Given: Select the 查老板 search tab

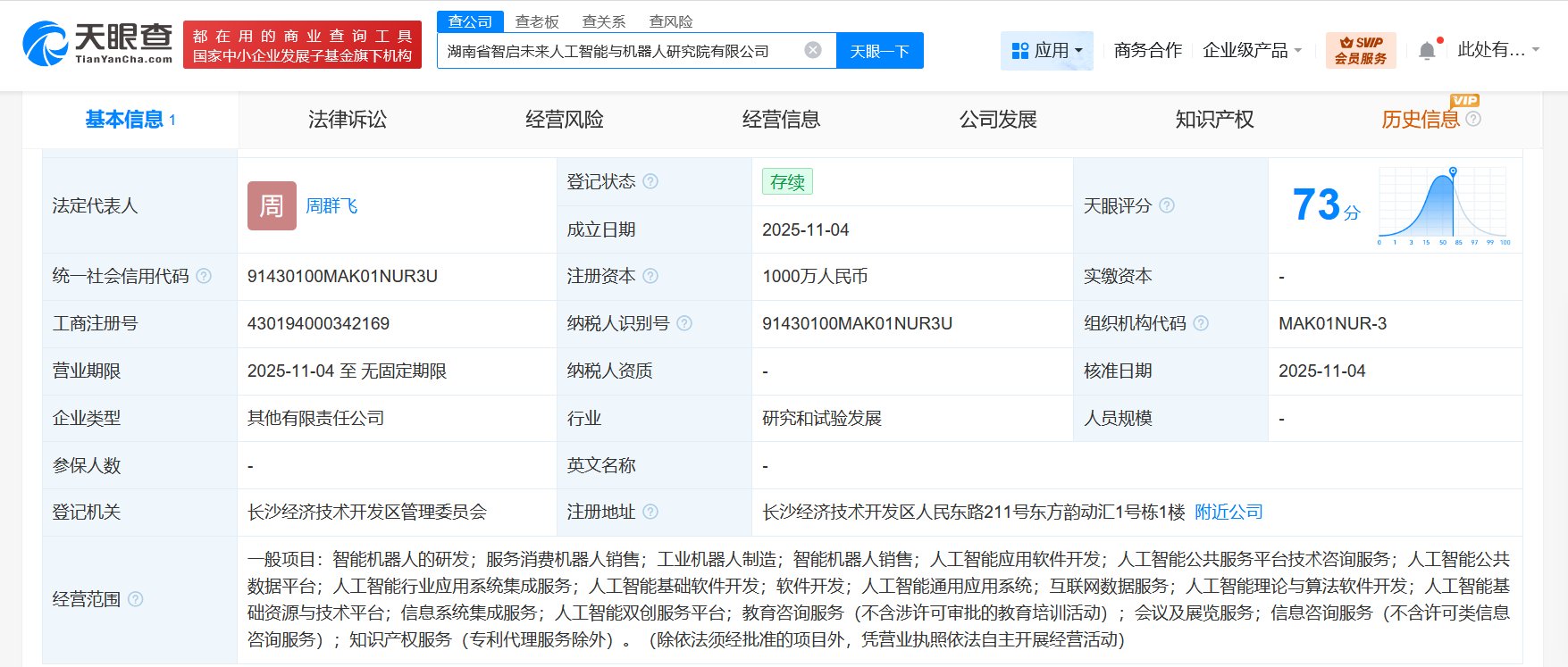Looking at the screenshot, I should (x=537, y=21).
